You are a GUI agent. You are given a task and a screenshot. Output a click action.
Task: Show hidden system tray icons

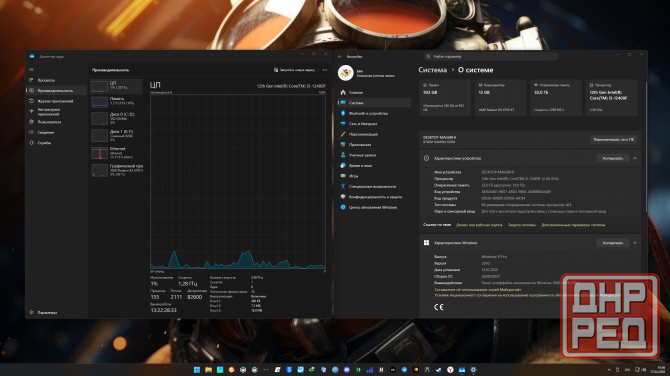[609, 370]
